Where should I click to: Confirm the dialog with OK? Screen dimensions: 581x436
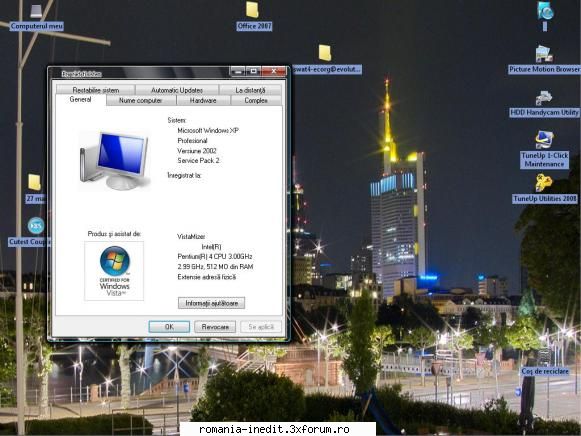169,327
